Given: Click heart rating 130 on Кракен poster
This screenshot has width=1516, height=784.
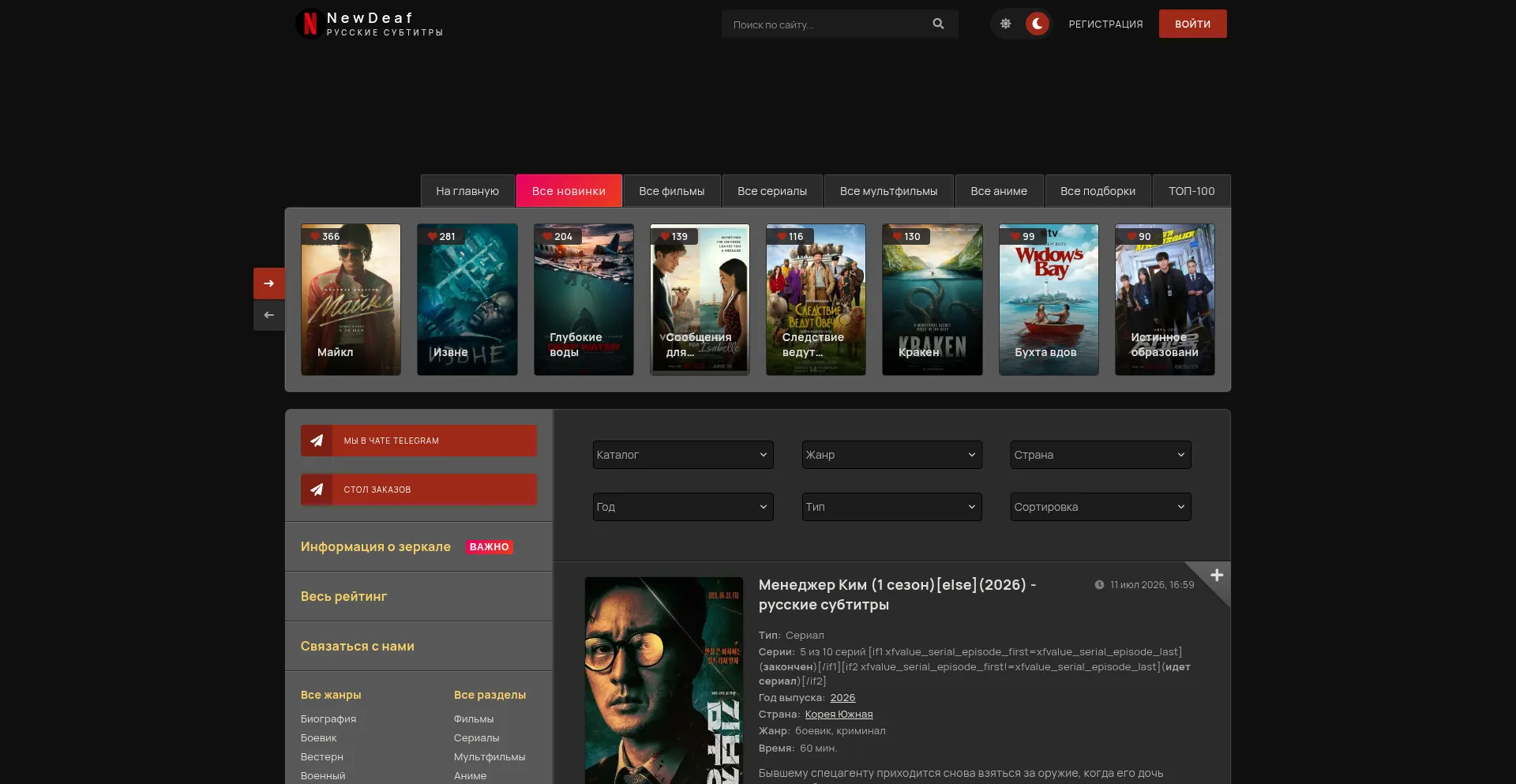Looking at the screenshot, I should tap(906, 236).
